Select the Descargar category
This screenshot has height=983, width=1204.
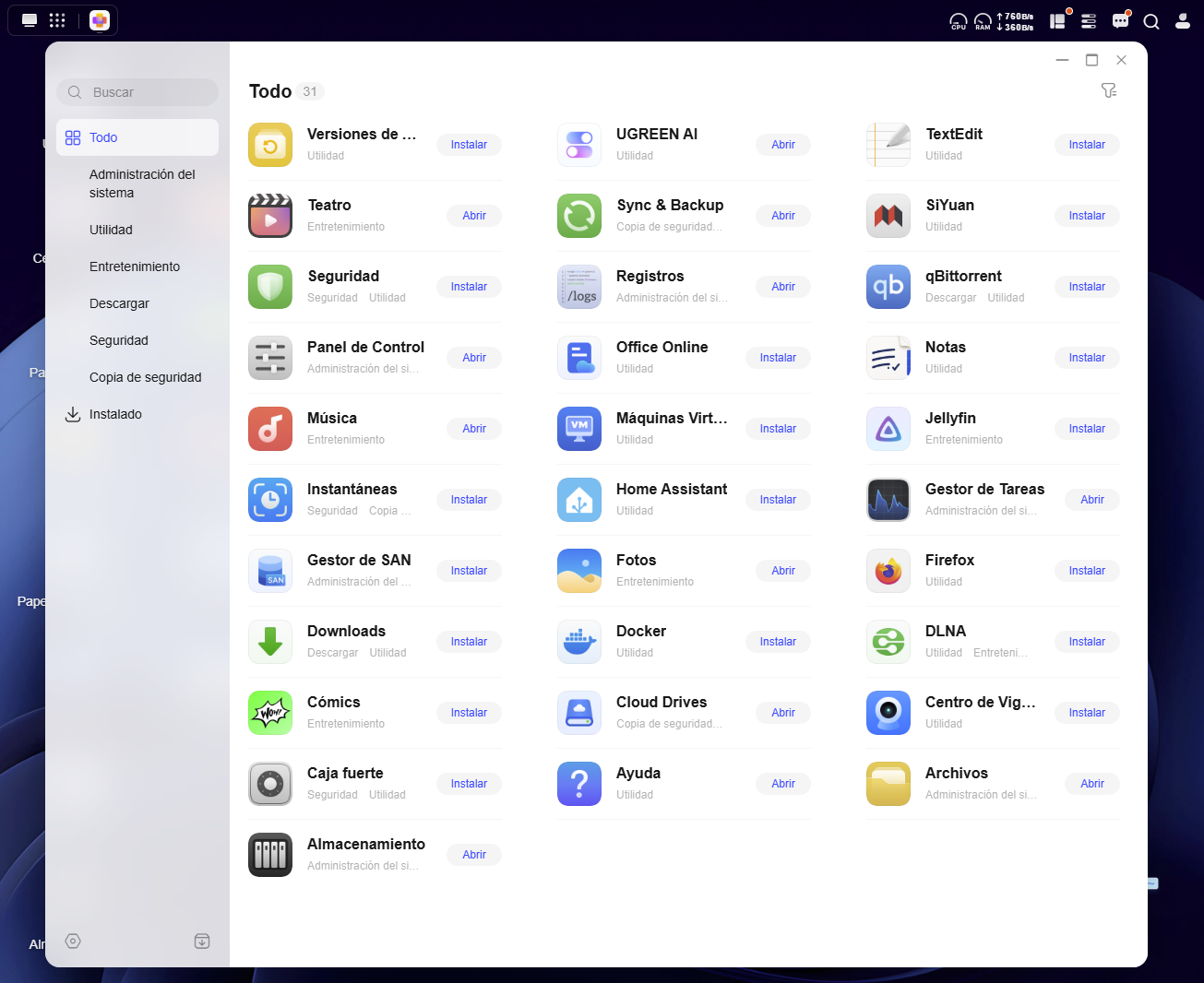click(x=137, y=303)
